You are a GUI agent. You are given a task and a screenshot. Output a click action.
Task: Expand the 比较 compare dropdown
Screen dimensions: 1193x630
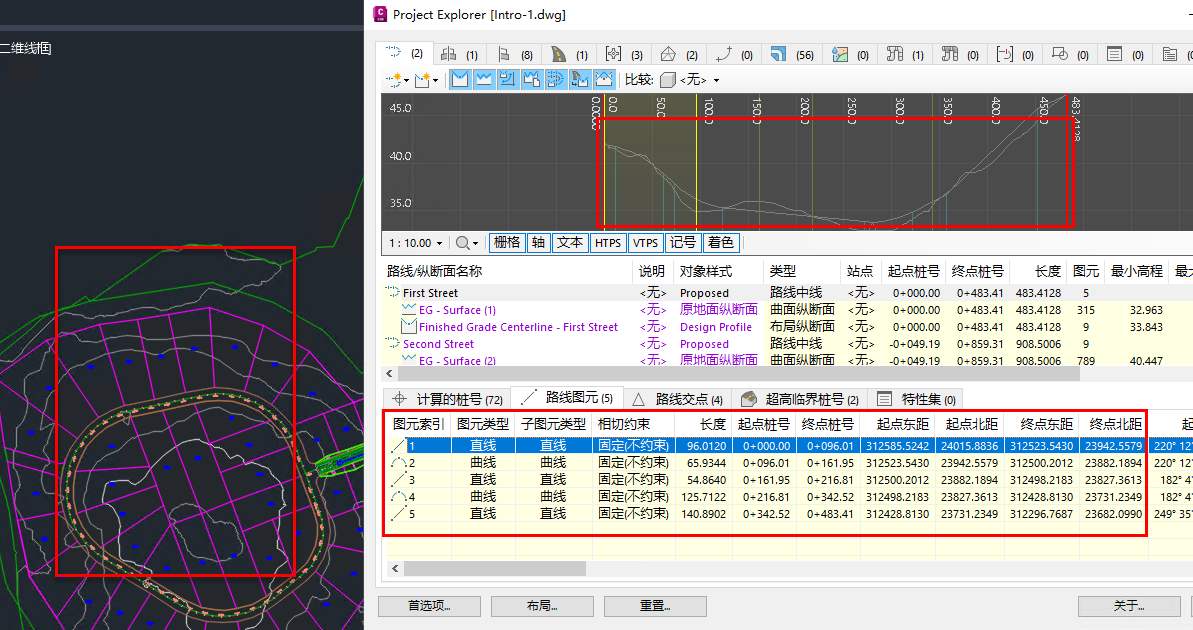pyautogui.click(x=716, y=80)
